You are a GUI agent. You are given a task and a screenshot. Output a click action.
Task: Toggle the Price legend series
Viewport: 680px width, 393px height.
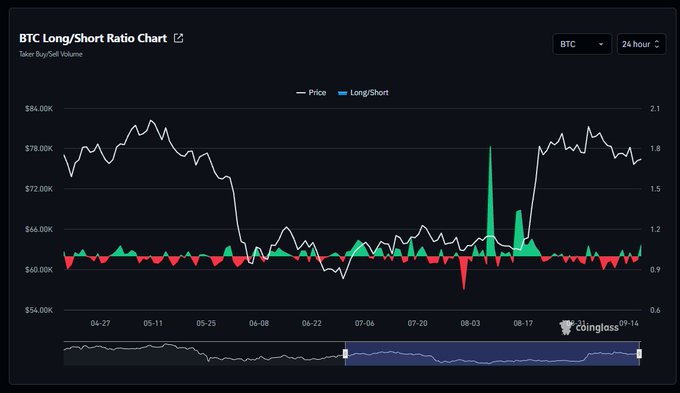point(311,92)
